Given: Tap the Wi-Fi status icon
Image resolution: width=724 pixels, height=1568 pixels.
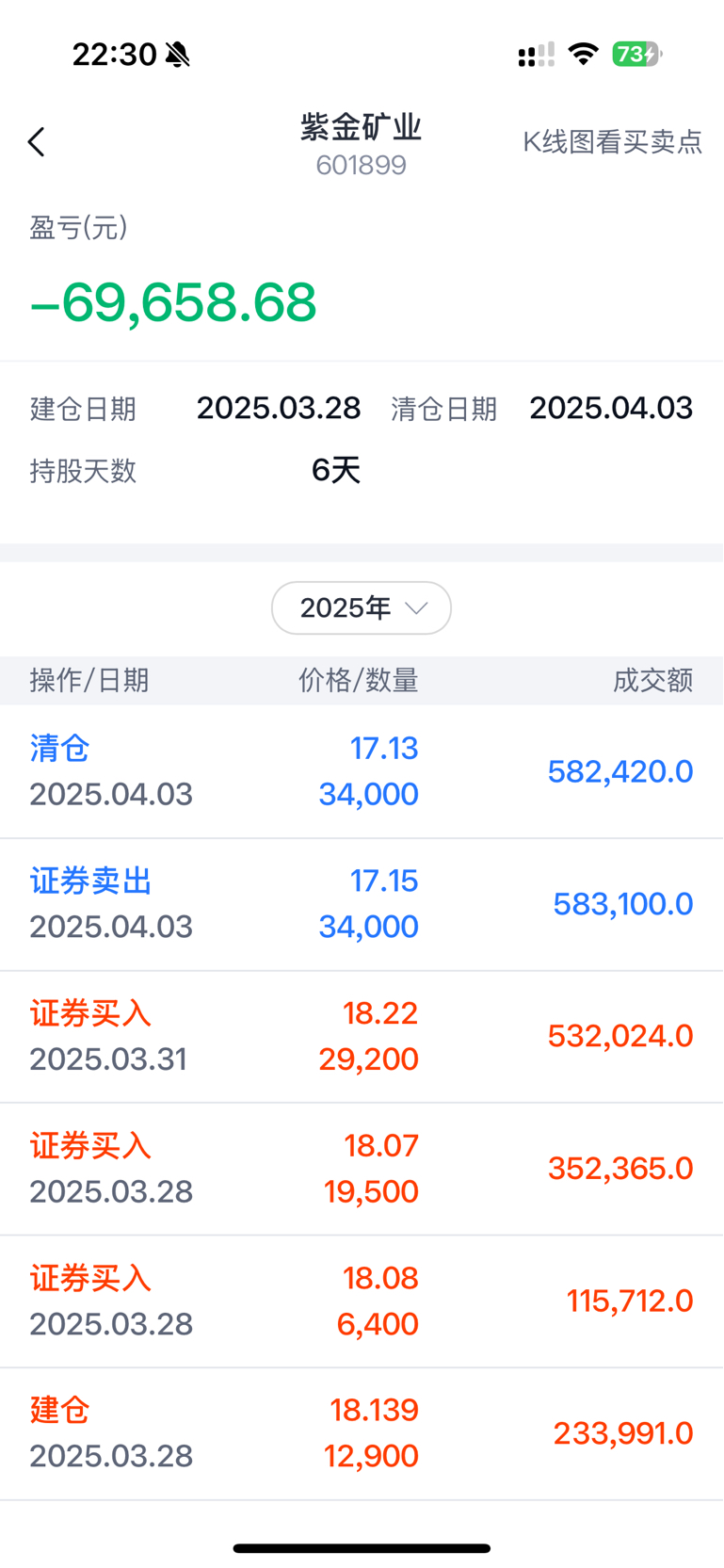Looking at the screenshot, I should pos(584,54).
